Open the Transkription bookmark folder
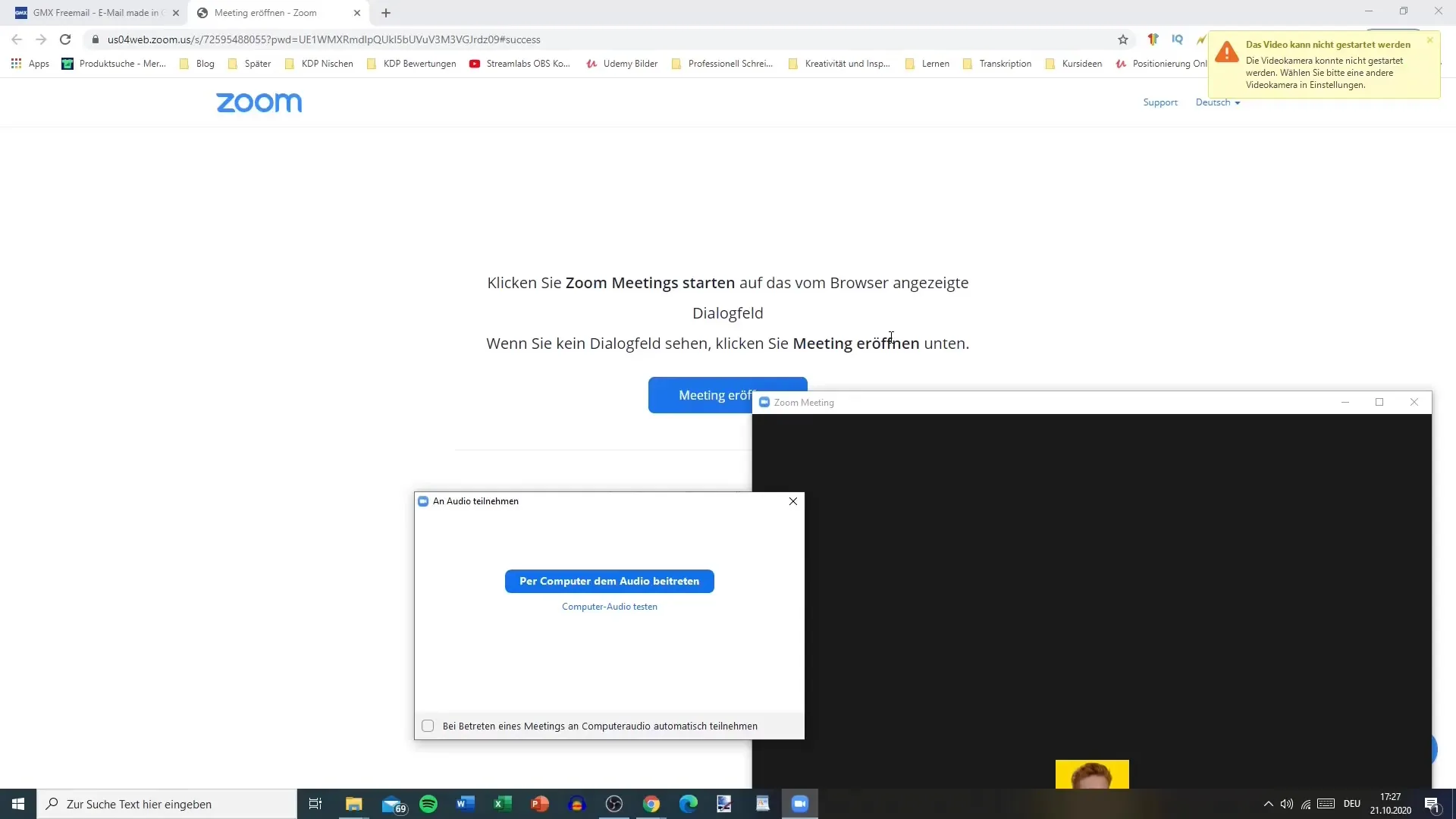The width and height of the screenshot is (1456, 819). (997, 64)
